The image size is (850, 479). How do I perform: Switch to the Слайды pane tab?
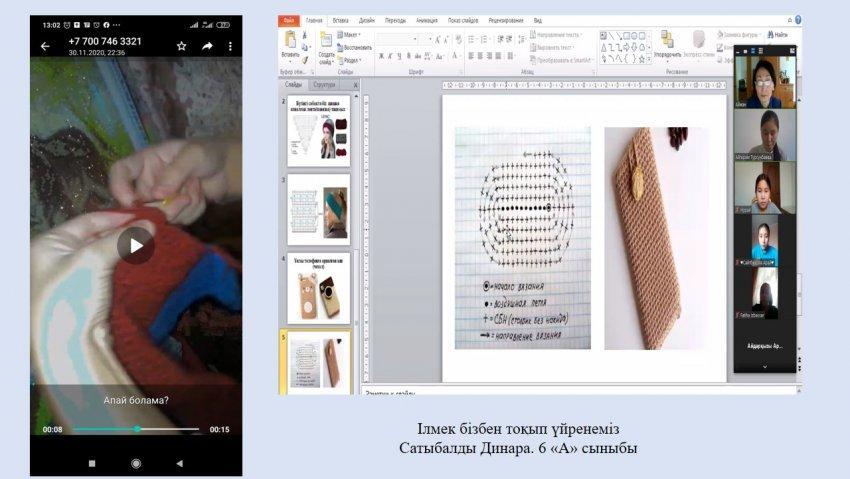293,85
